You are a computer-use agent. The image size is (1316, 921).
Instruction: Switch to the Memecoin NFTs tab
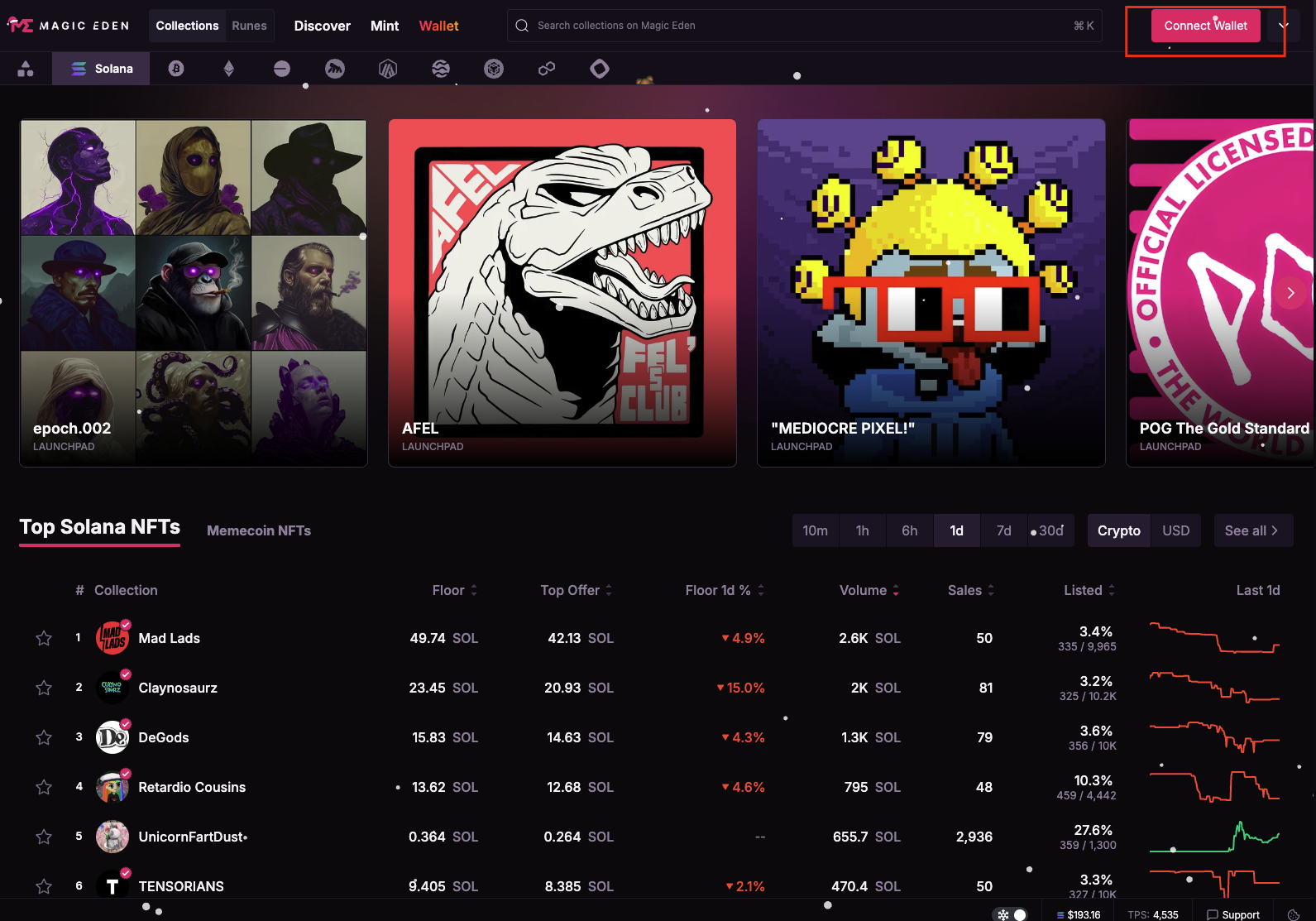[x=259, y=530]
